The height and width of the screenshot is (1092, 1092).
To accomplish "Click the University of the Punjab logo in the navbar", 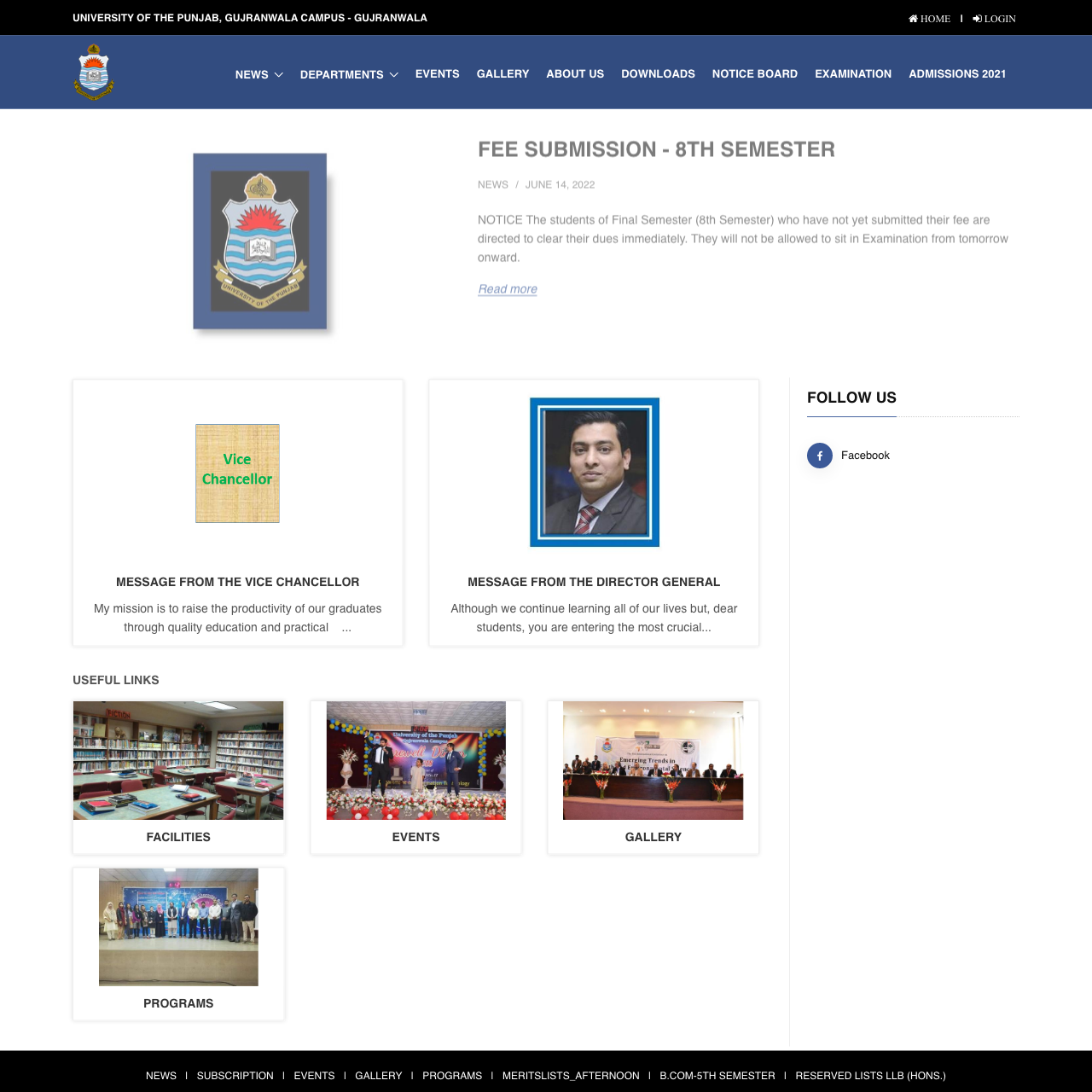I will [94, 73].
